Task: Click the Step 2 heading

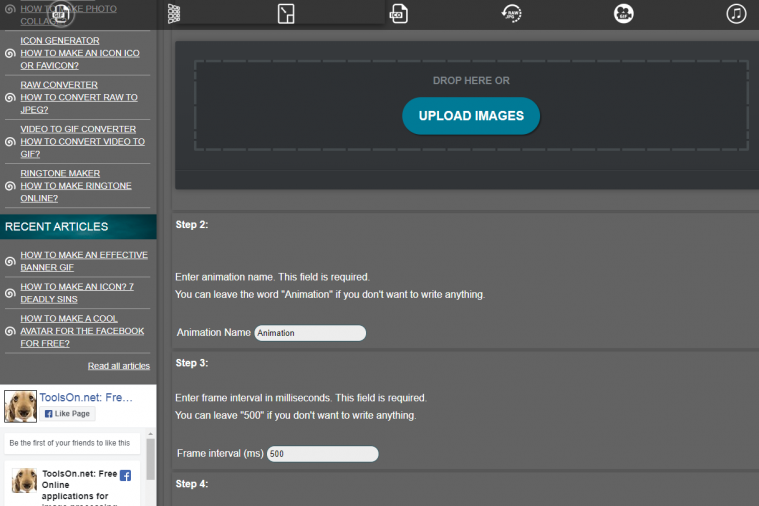Action: point(192,225)
